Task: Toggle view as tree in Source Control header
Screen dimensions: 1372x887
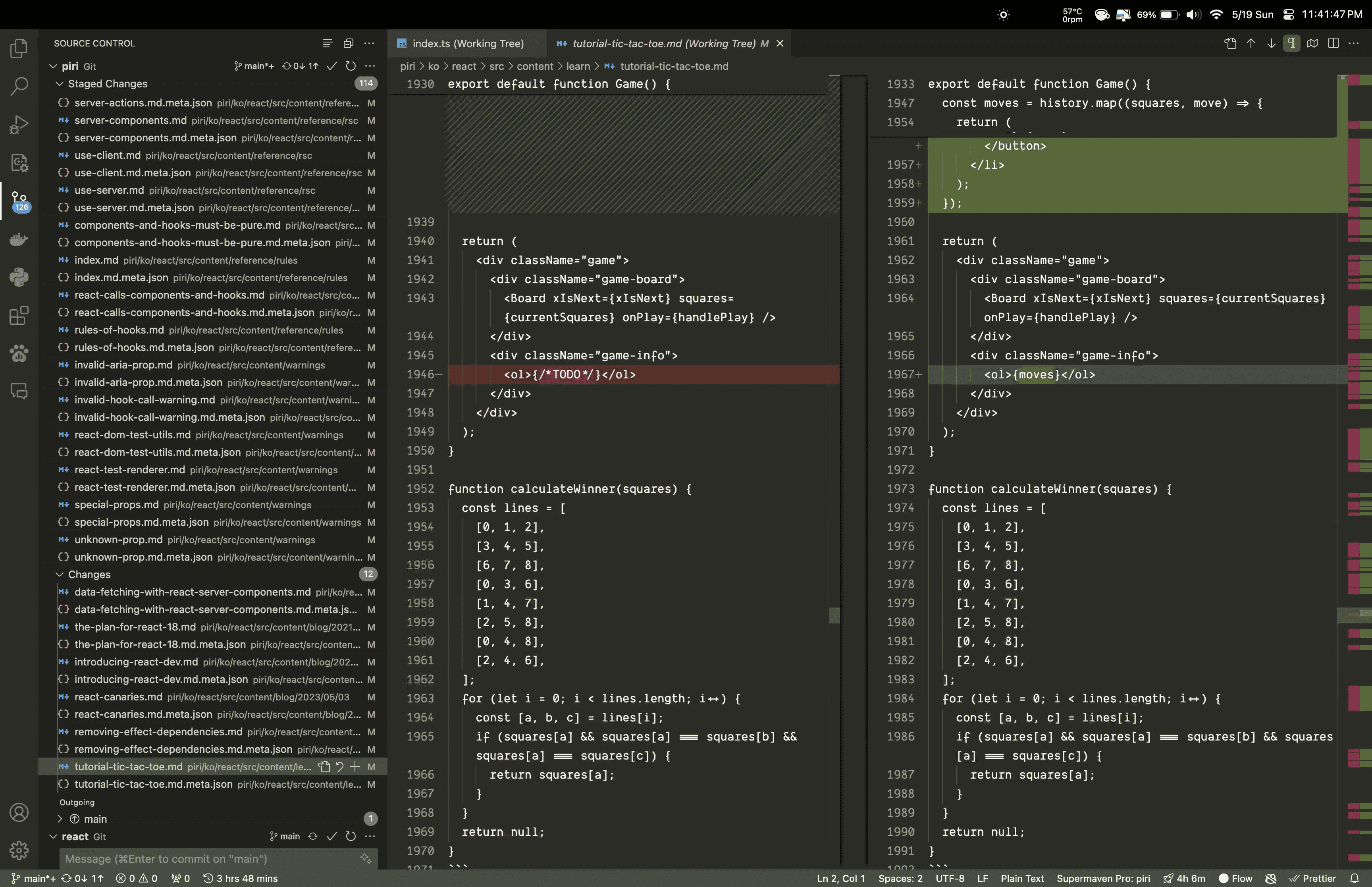Action: point(327,44)
